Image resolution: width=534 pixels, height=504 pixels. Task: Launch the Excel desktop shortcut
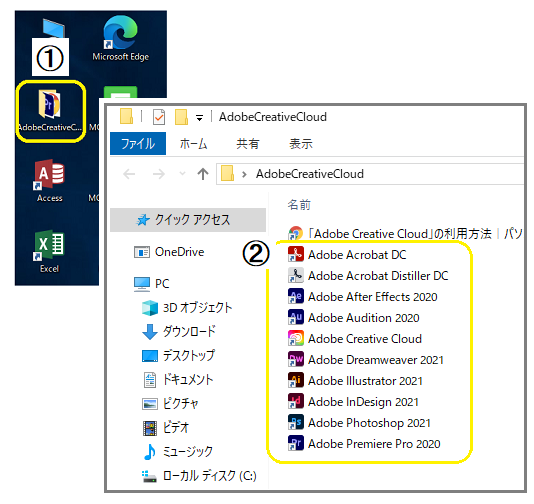click(50, 251)
